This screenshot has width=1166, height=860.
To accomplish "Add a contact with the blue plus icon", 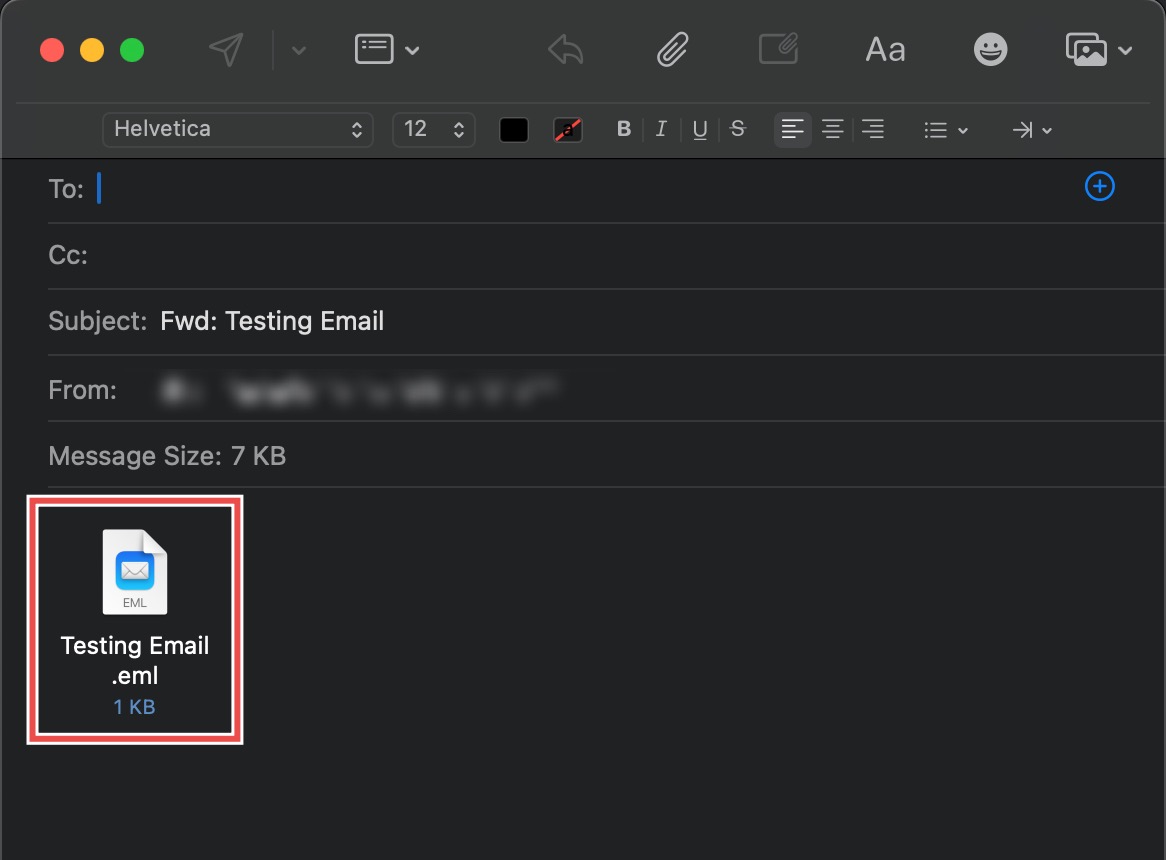I will (1099, 187).
